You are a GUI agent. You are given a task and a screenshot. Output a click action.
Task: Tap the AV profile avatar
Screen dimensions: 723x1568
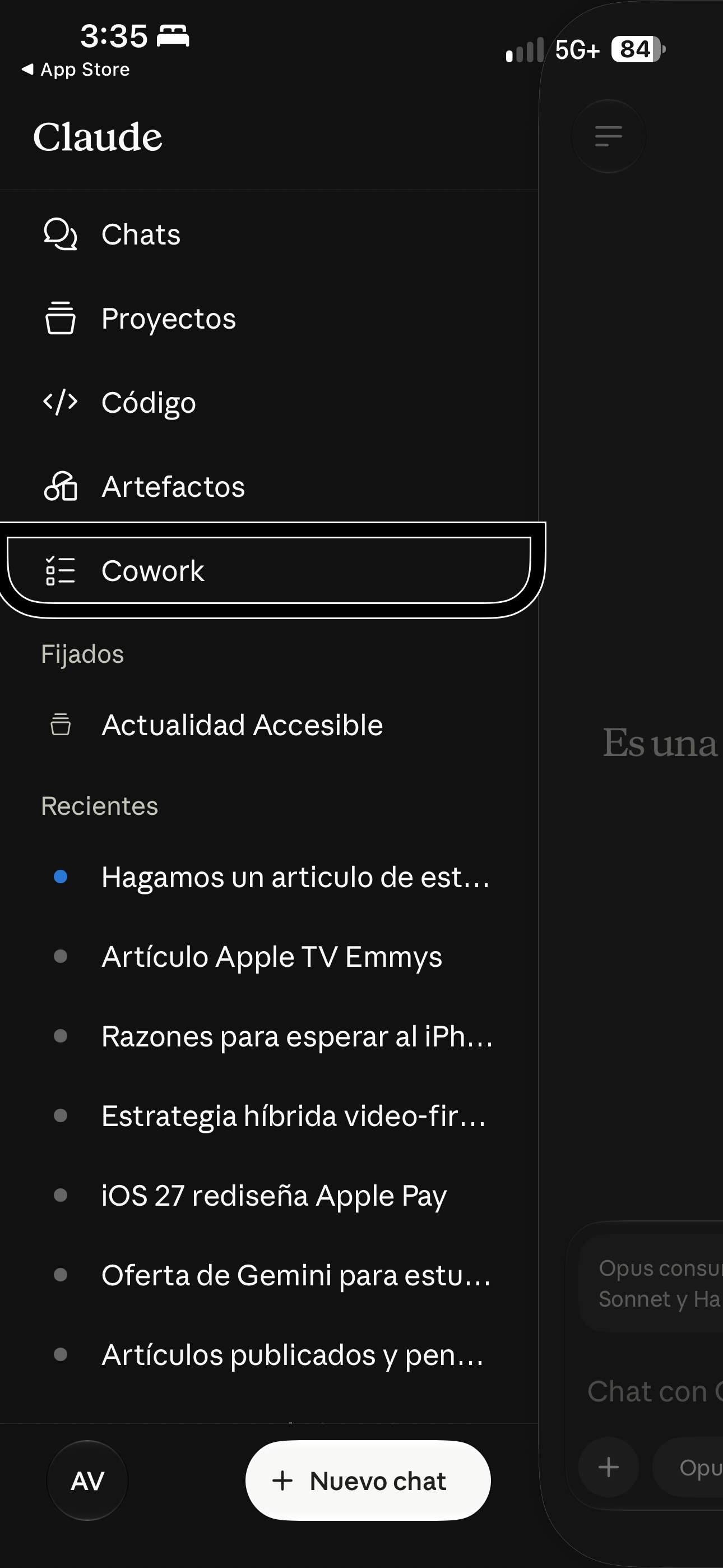[x=87, y=1481]
